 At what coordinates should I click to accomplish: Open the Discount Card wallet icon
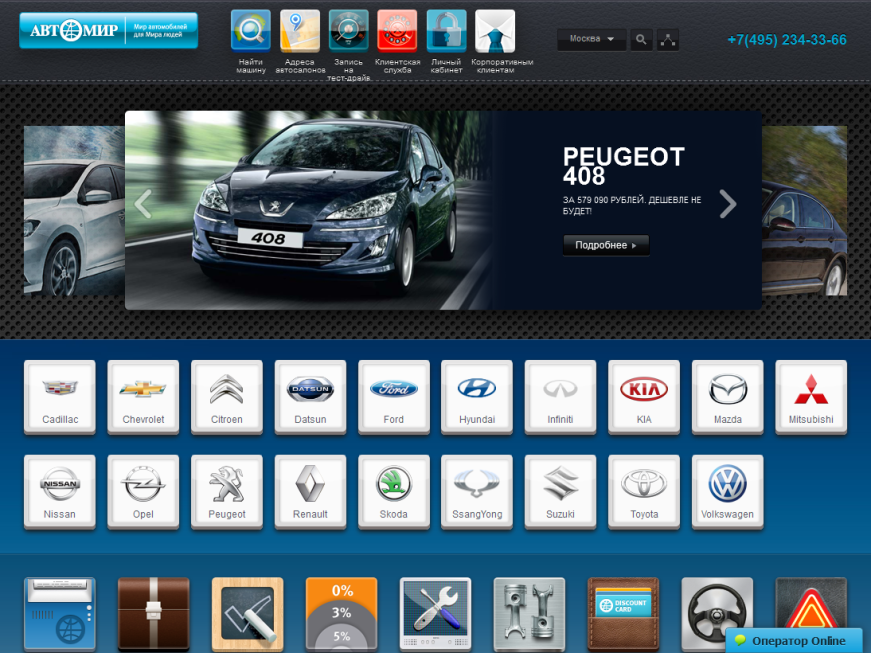pyautogui.click(x=623, y=615)
